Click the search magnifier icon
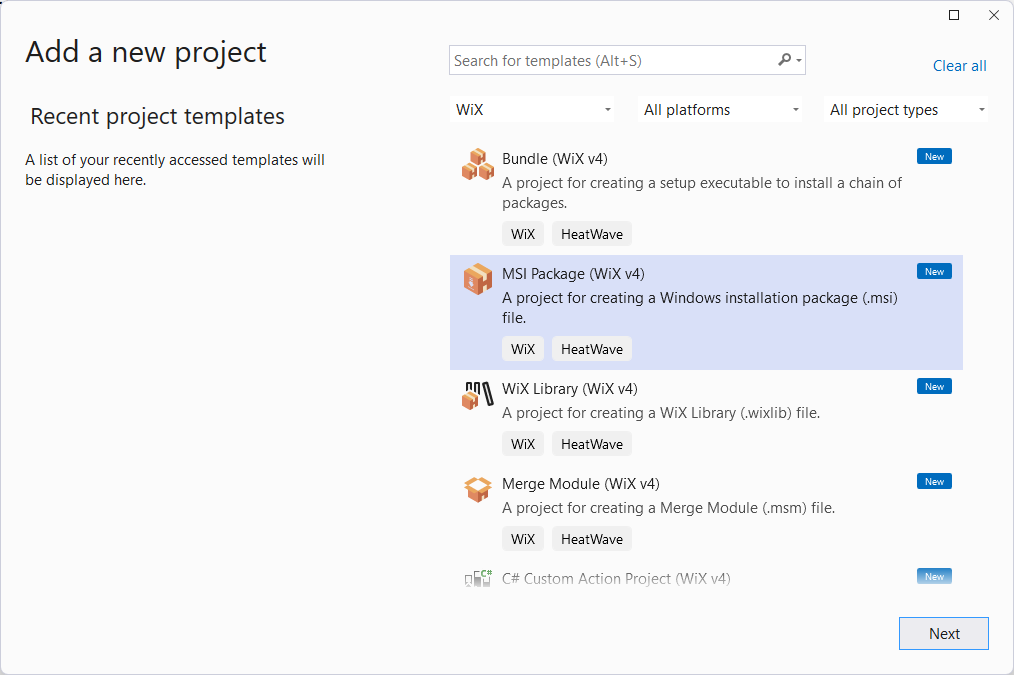 coord(786,60)
